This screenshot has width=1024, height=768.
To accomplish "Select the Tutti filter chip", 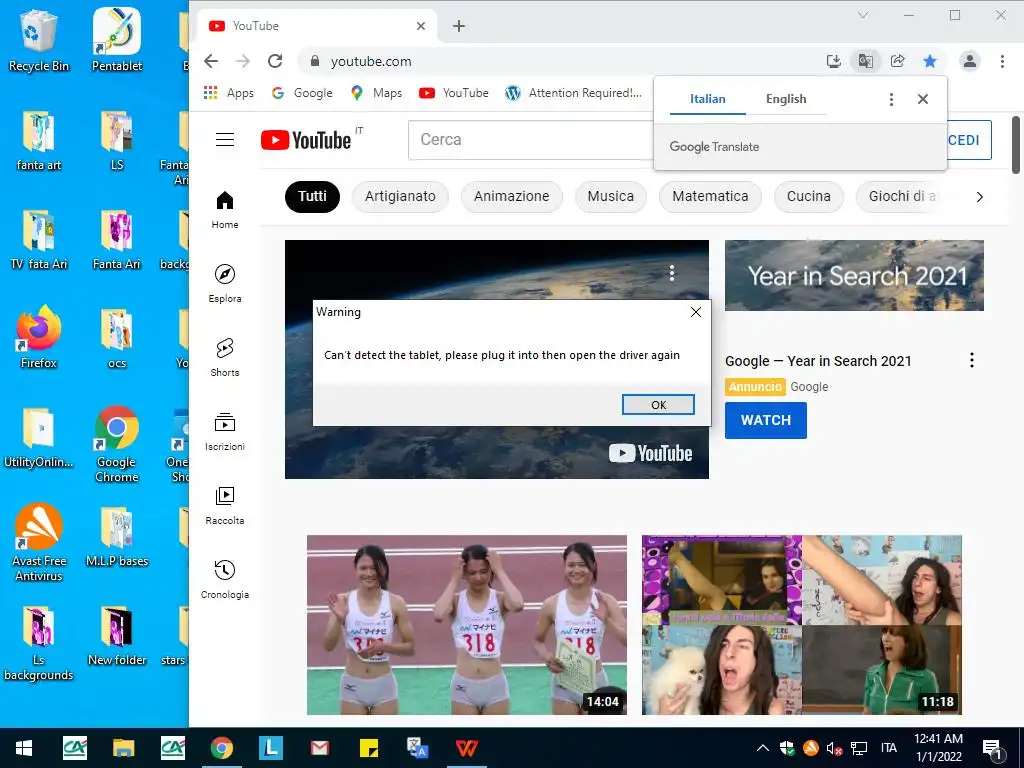I will 312,197.
